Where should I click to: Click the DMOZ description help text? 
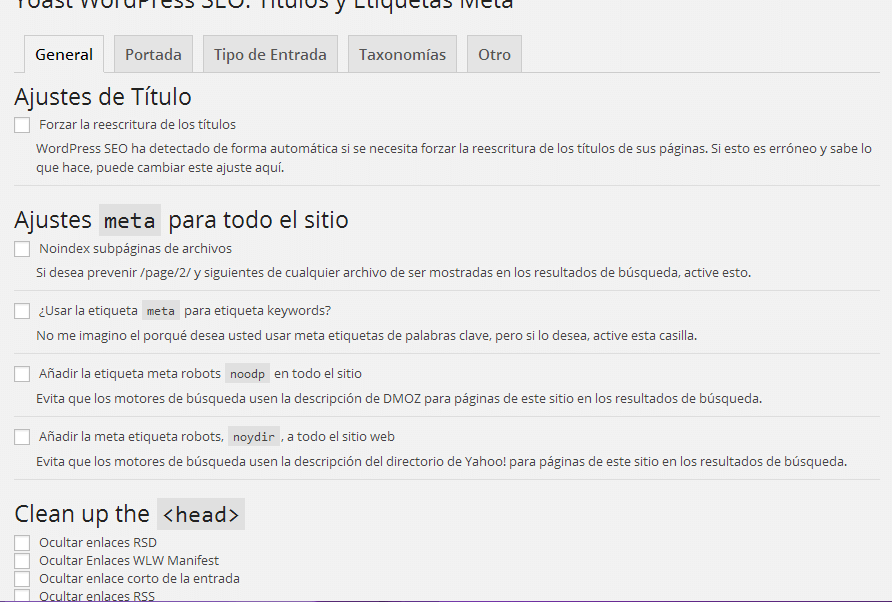(x=399, y=398)
